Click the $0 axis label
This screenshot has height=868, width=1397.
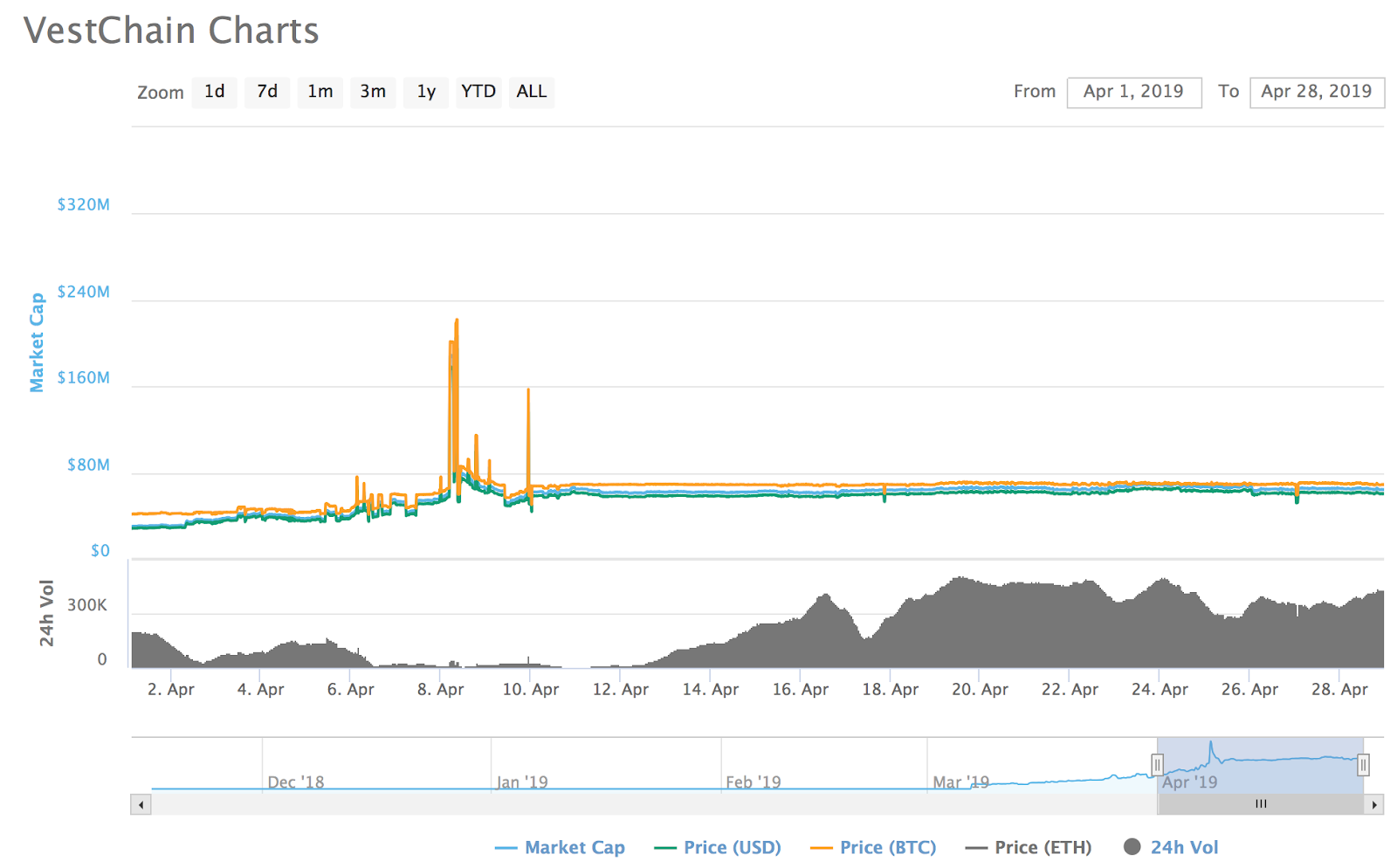[100, 551]
